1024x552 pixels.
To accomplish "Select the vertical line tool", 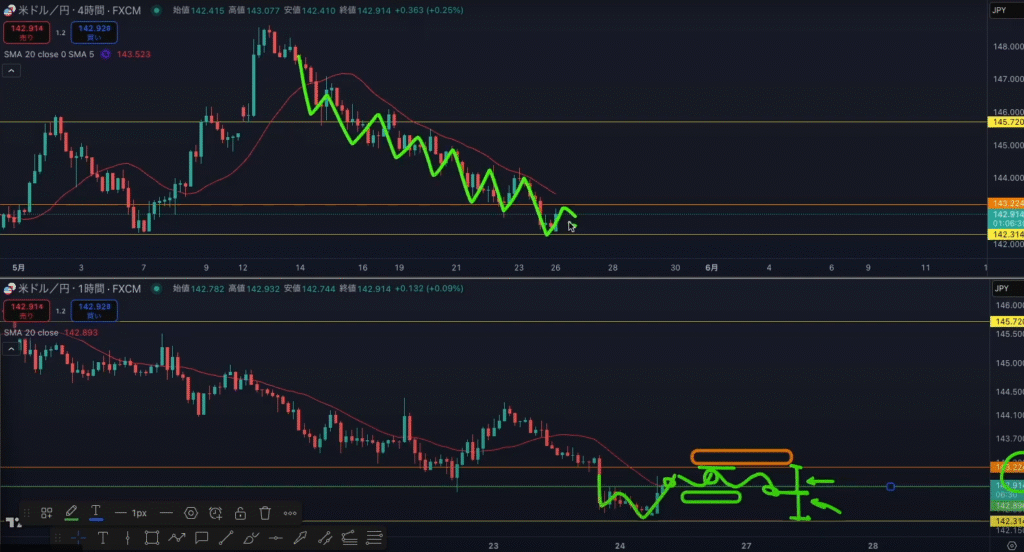I will (x=127, y=538).
